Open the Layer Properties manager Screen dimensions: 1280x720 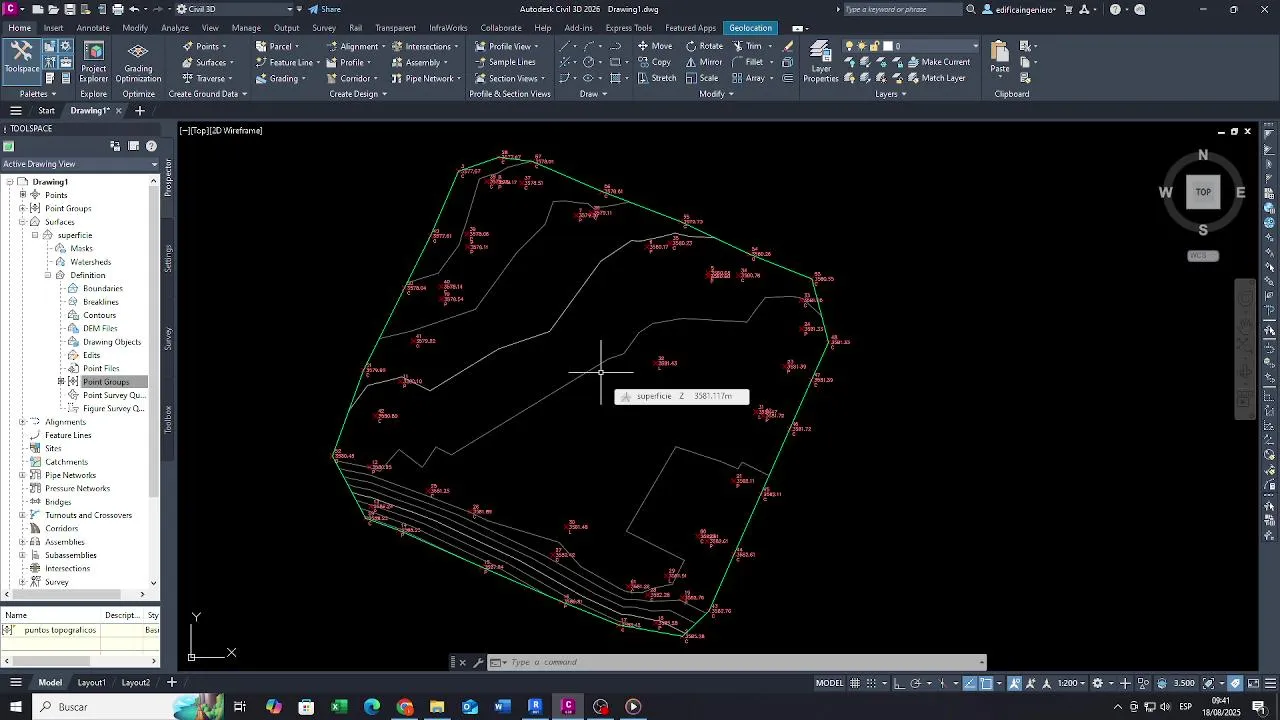pyautogui.click(x=821, y=62)
